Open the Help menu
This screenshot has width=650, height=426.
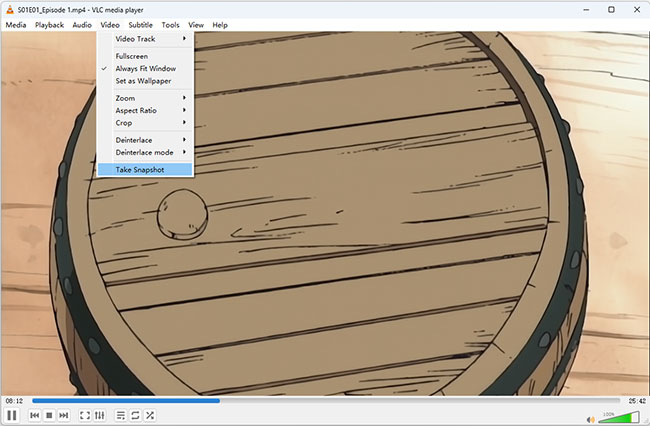220,25
